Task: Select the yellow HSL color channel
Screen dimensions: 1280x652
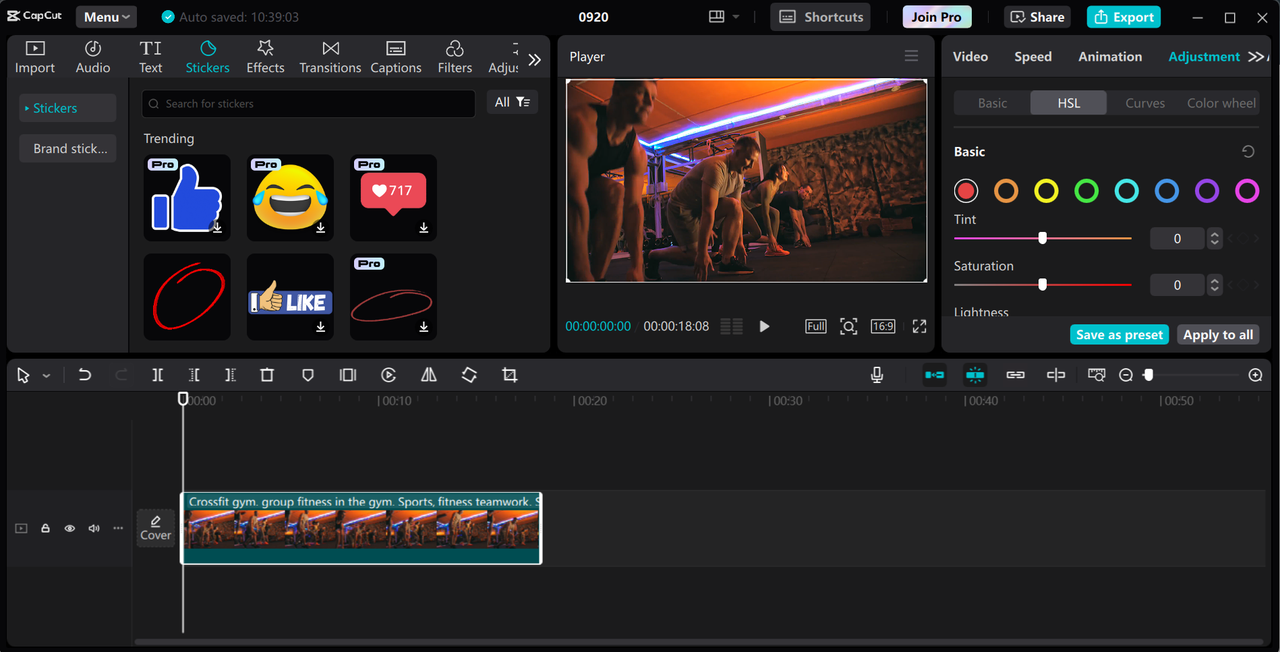Action: point(1046,191)
